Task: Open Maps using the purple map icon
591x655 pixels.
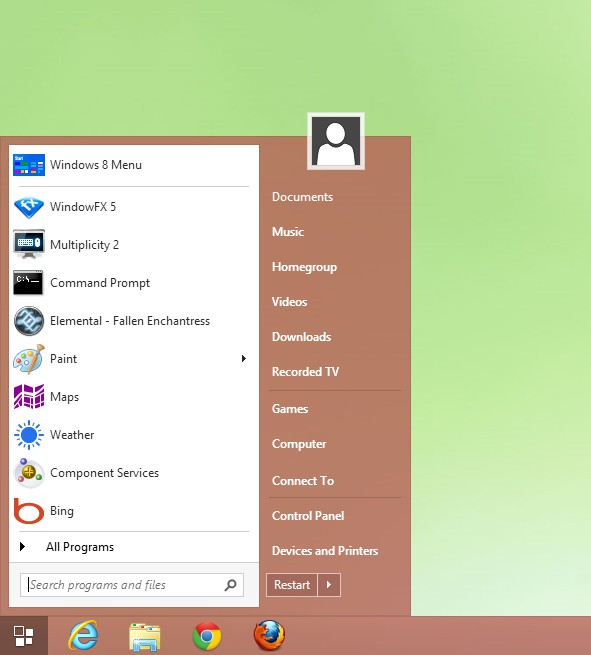Action: click(29, 396)
